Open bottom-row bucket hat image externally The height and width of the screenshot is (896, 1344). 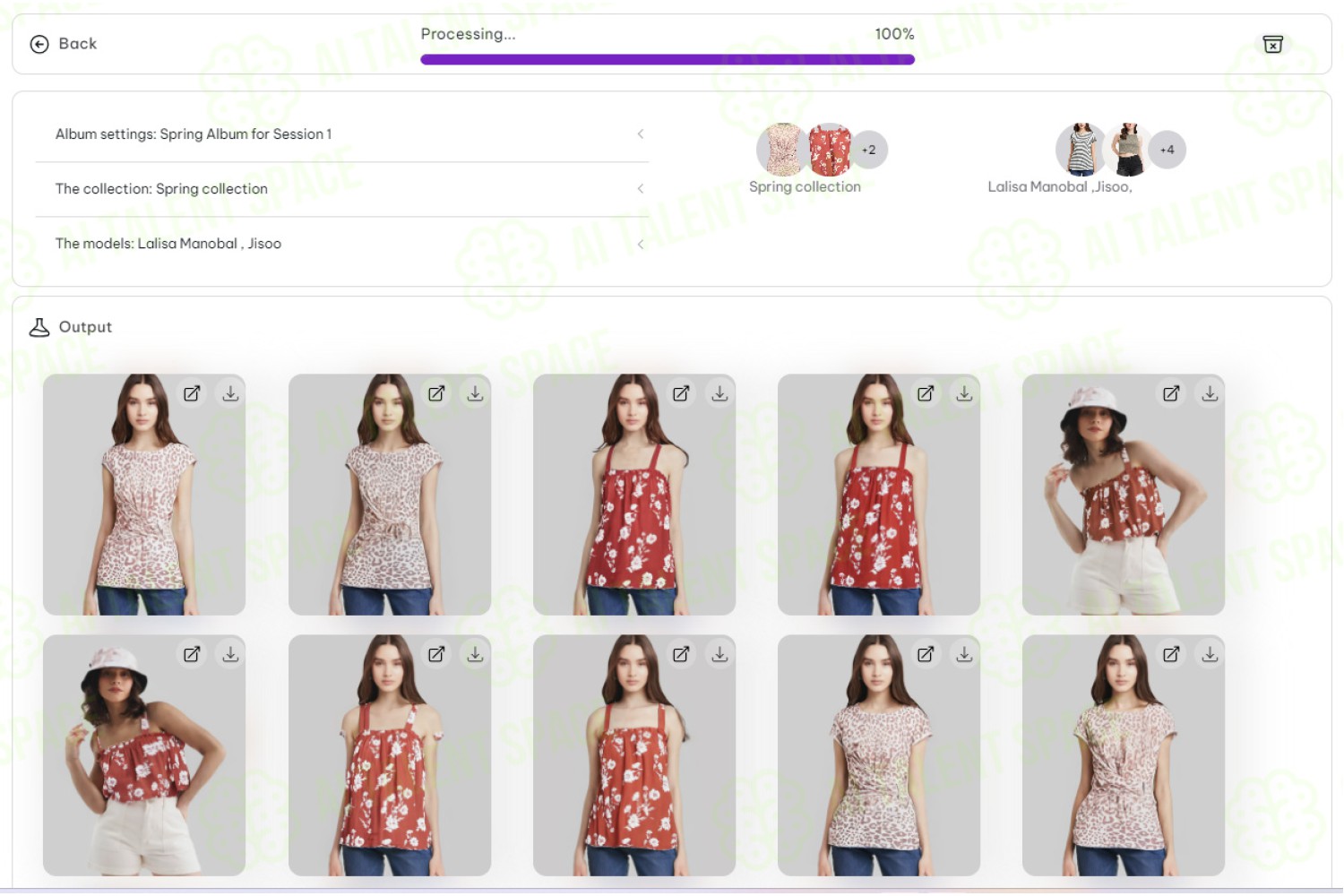(192, 654)
